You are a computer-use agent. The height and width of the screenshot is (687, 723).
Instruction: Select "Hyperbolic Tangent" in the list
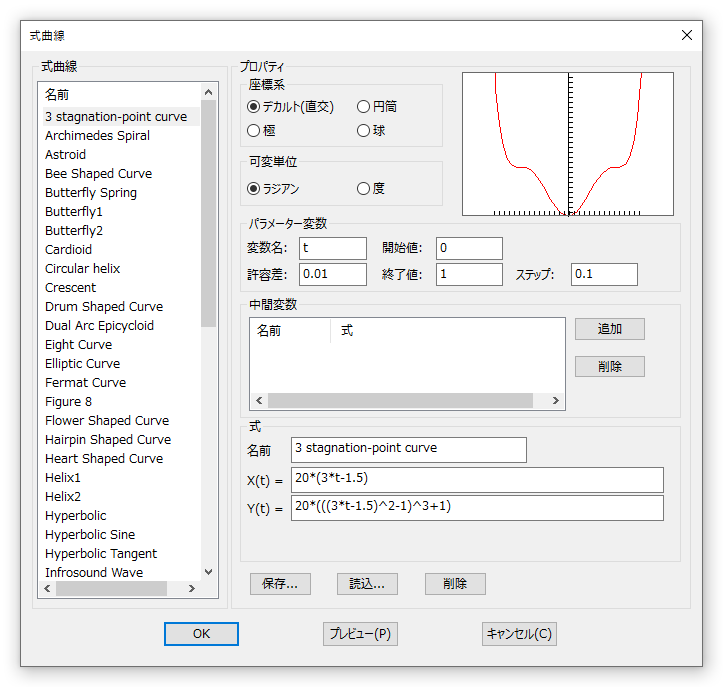[101, 553]
